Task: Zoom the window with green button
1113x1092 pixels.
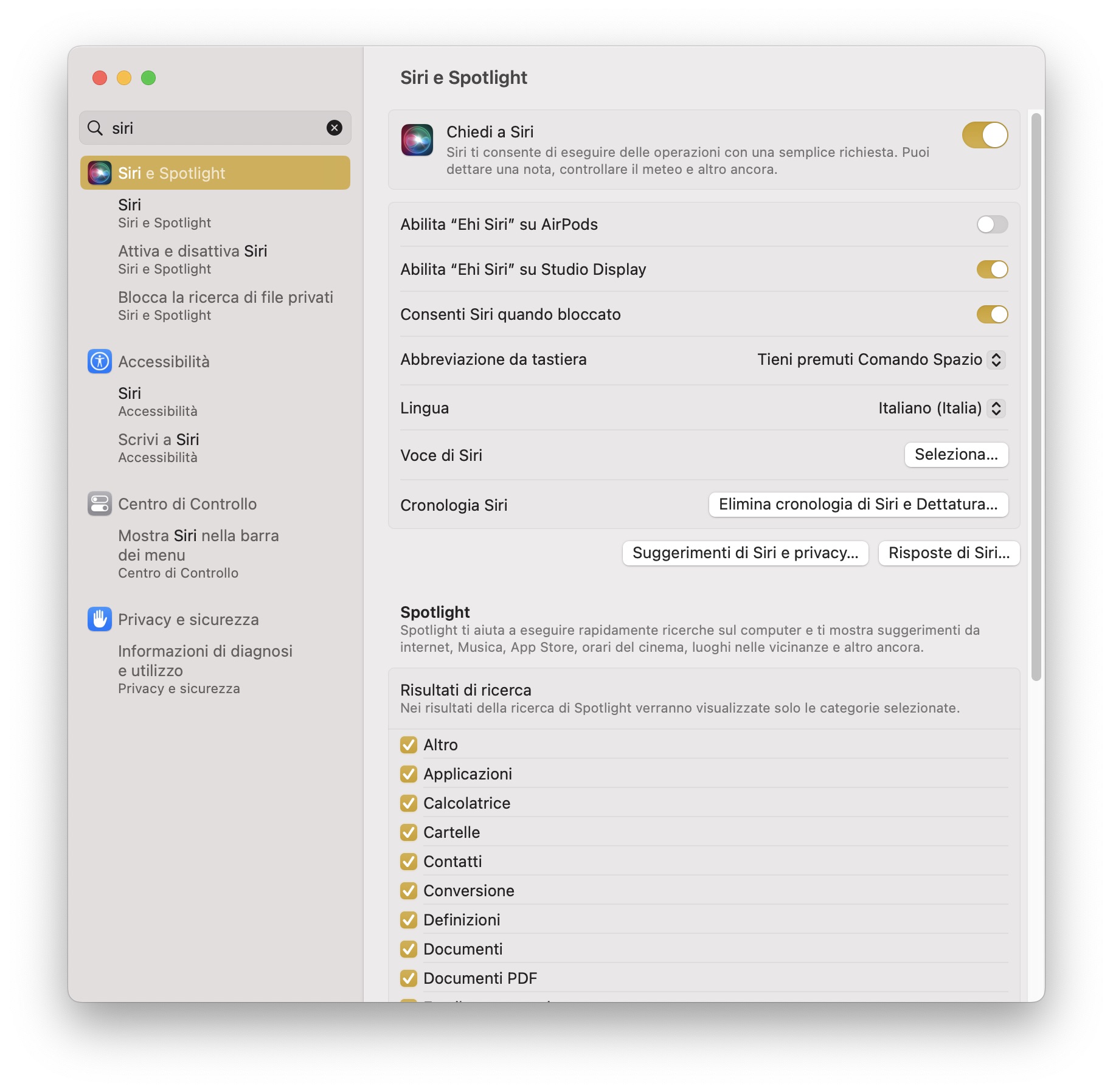Action: point(148,78)
